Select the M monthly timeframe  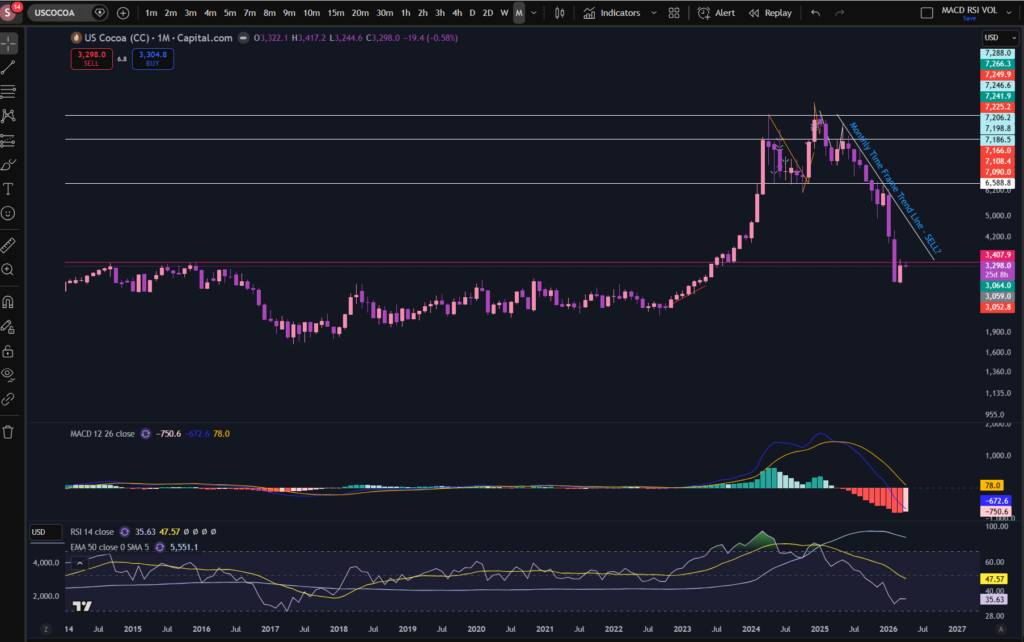519,13
